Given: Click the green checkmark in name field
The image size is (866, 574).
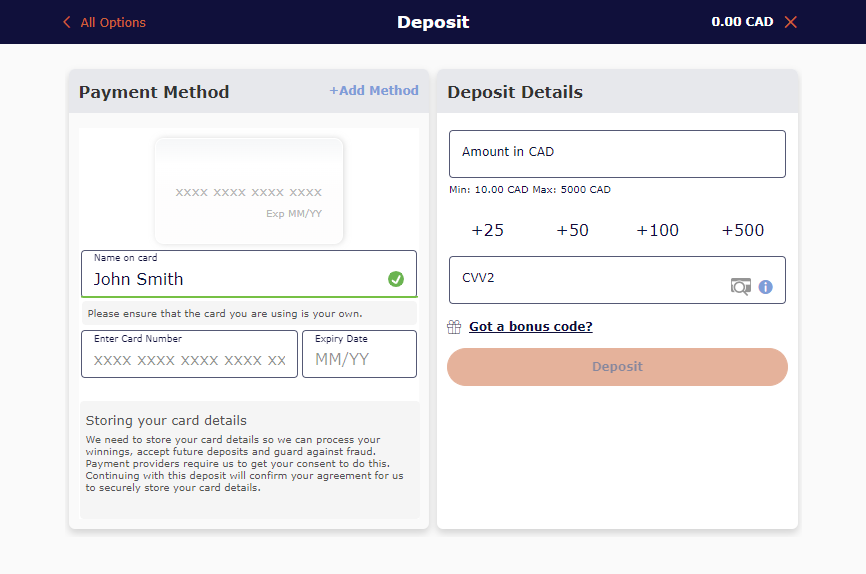Looking at the screenshot, I should click(395, 279).
